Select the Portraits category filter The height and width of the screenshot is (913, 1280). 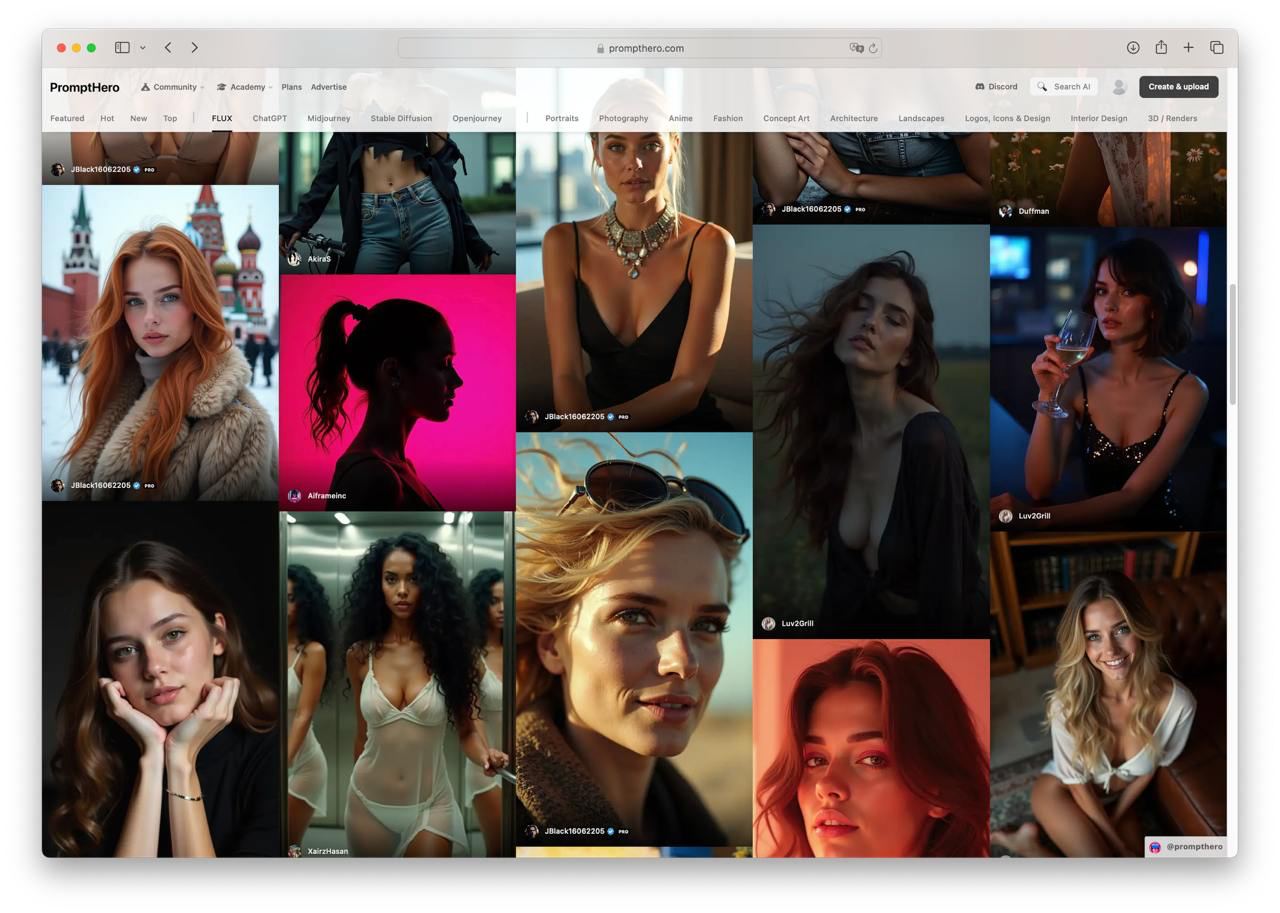[561, 118]
